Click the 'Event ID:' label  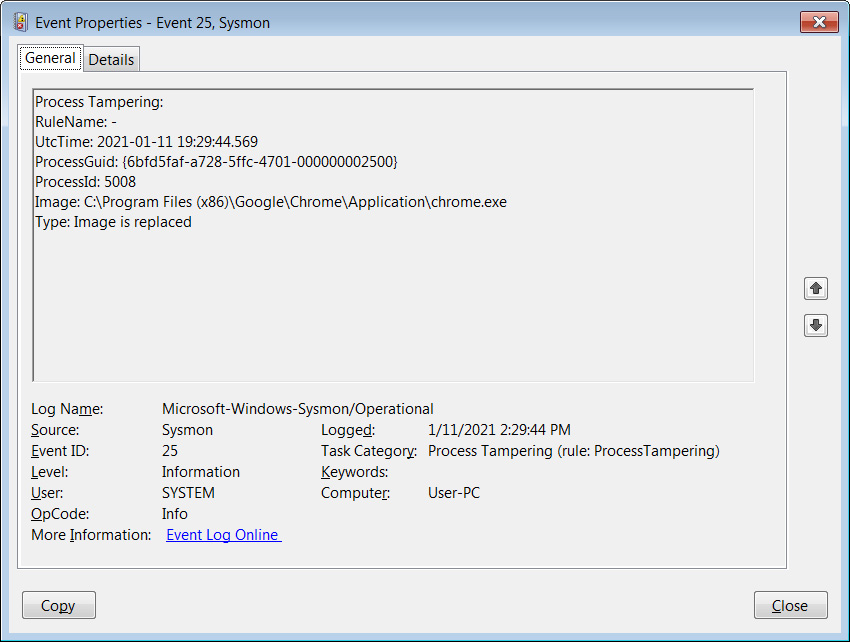pos(60,451)
